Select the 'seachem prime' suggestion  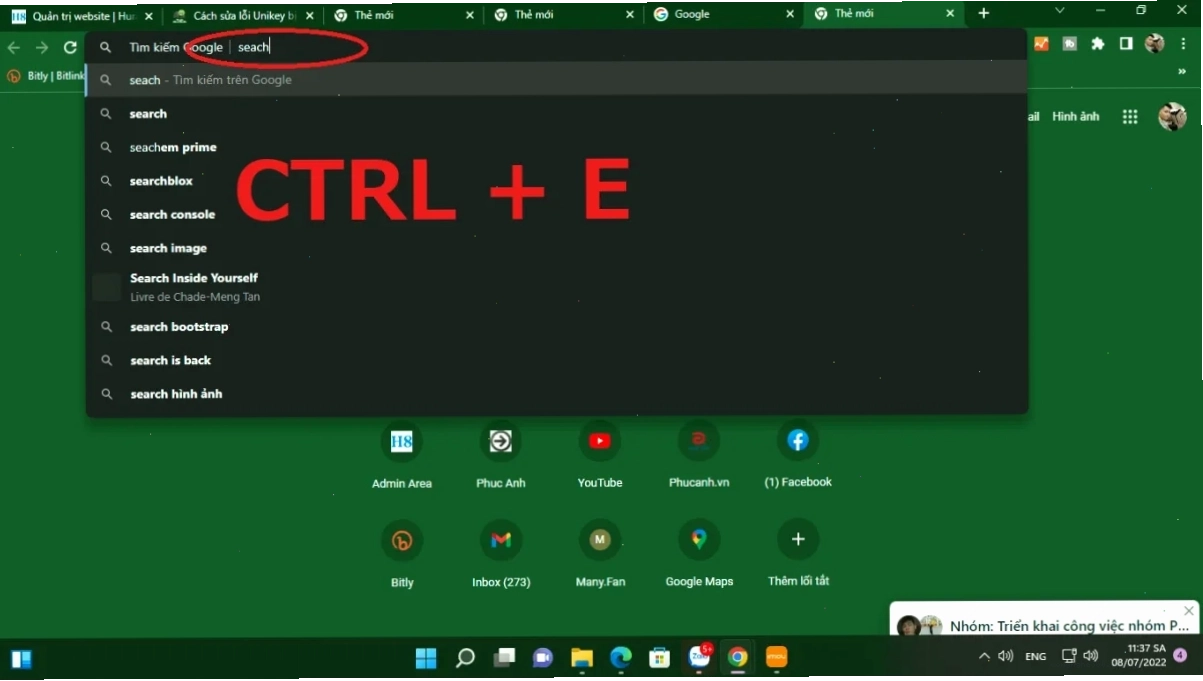click(557, 147)
